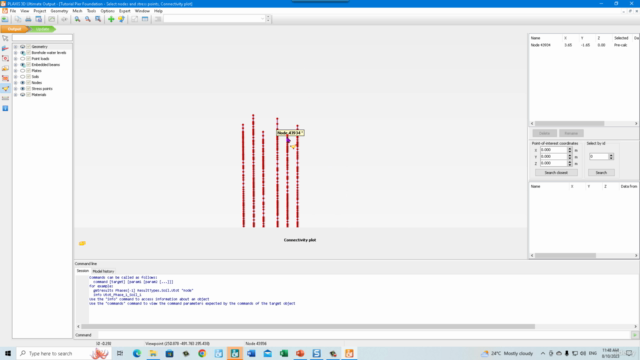Click the chart toolbar icon left of table
640x360 pixels.
(134, 19)
